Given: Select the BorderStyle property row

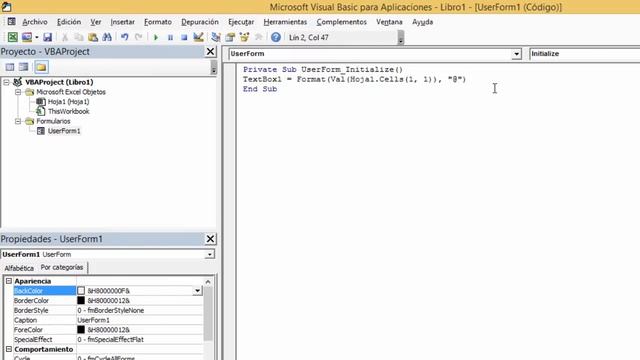Looking at the screenshot, I should tap(108, 310).
